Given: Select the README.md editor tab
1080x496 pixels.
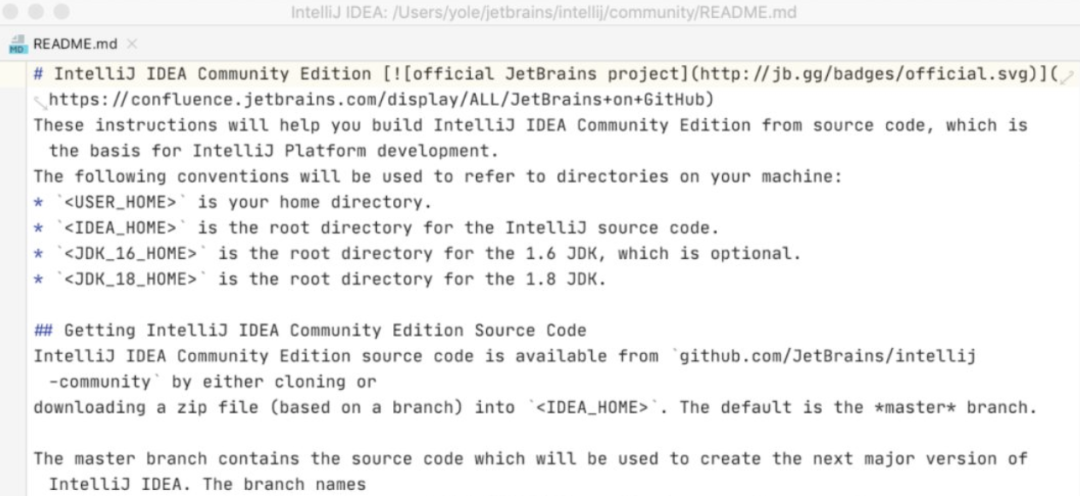Looking at the screenshot, I should point(74,44).
